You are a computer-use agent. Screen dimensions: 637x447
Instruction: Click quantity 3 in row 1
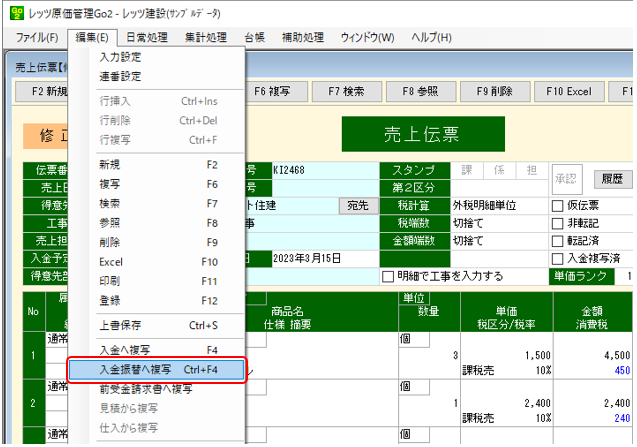pyautogui.click(x=455, y=356)
